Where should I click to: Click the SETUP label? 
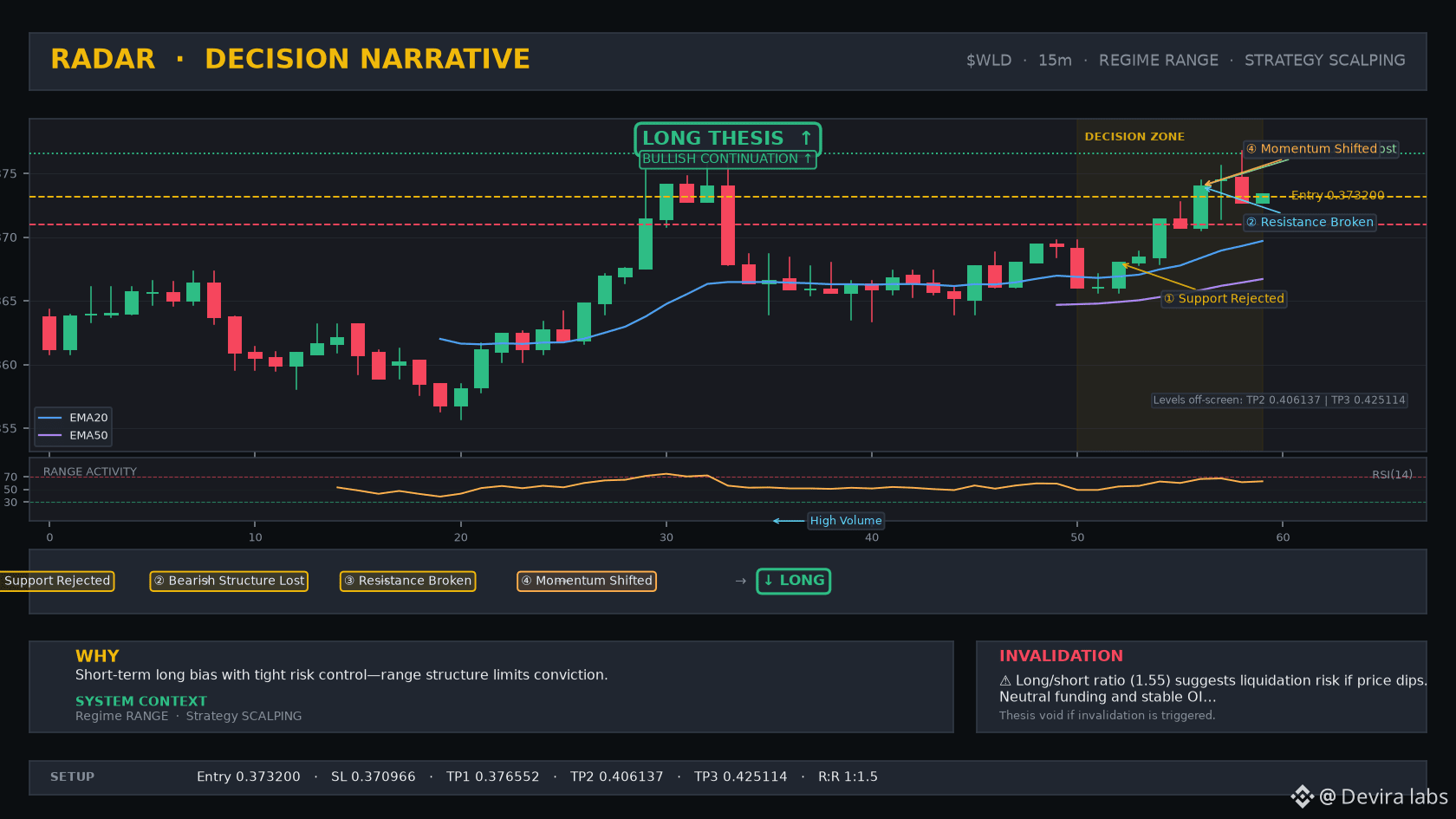[x=73, y=777]
